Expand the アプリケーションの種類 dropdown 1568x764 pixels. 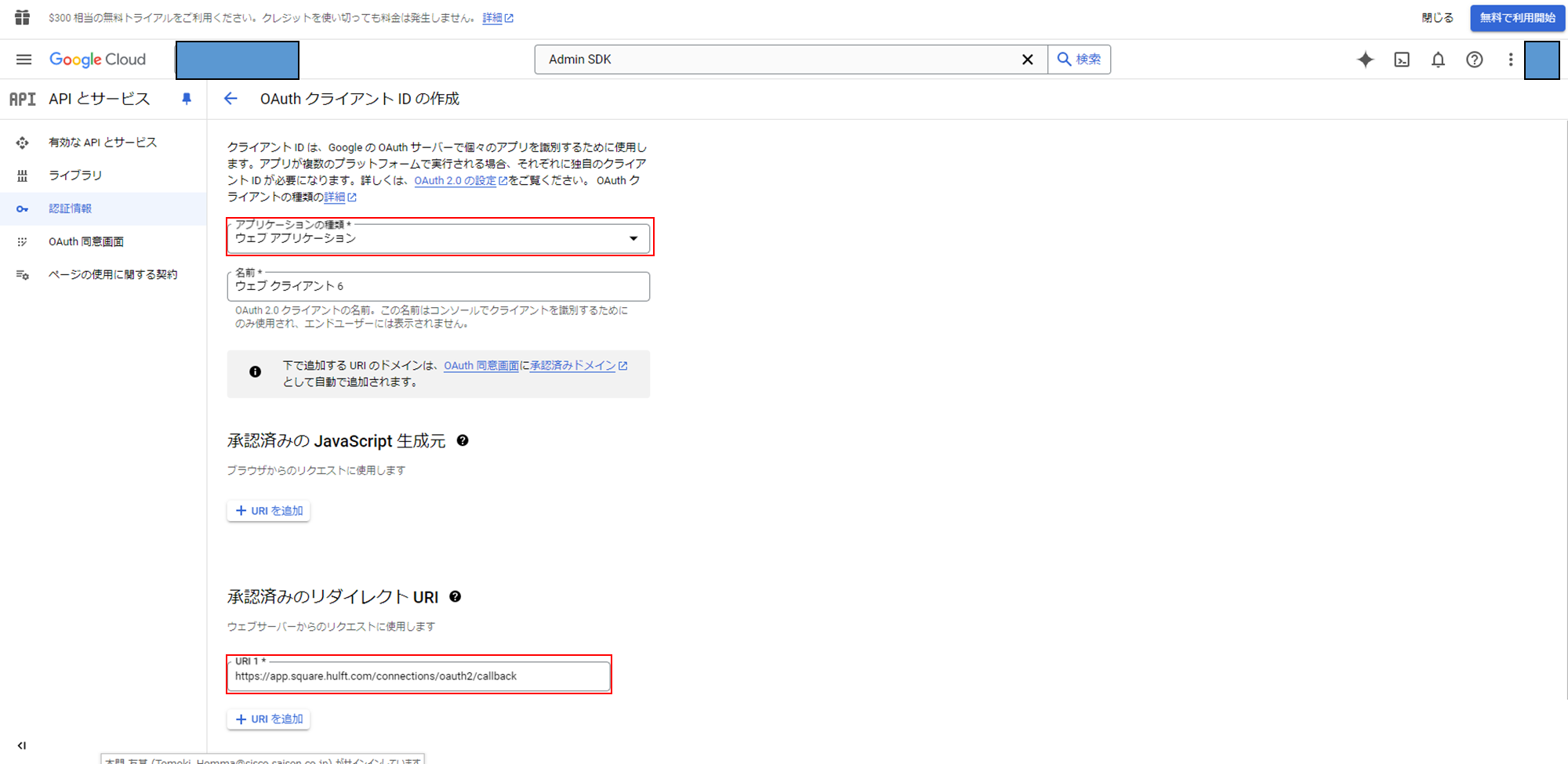(438, 238)
